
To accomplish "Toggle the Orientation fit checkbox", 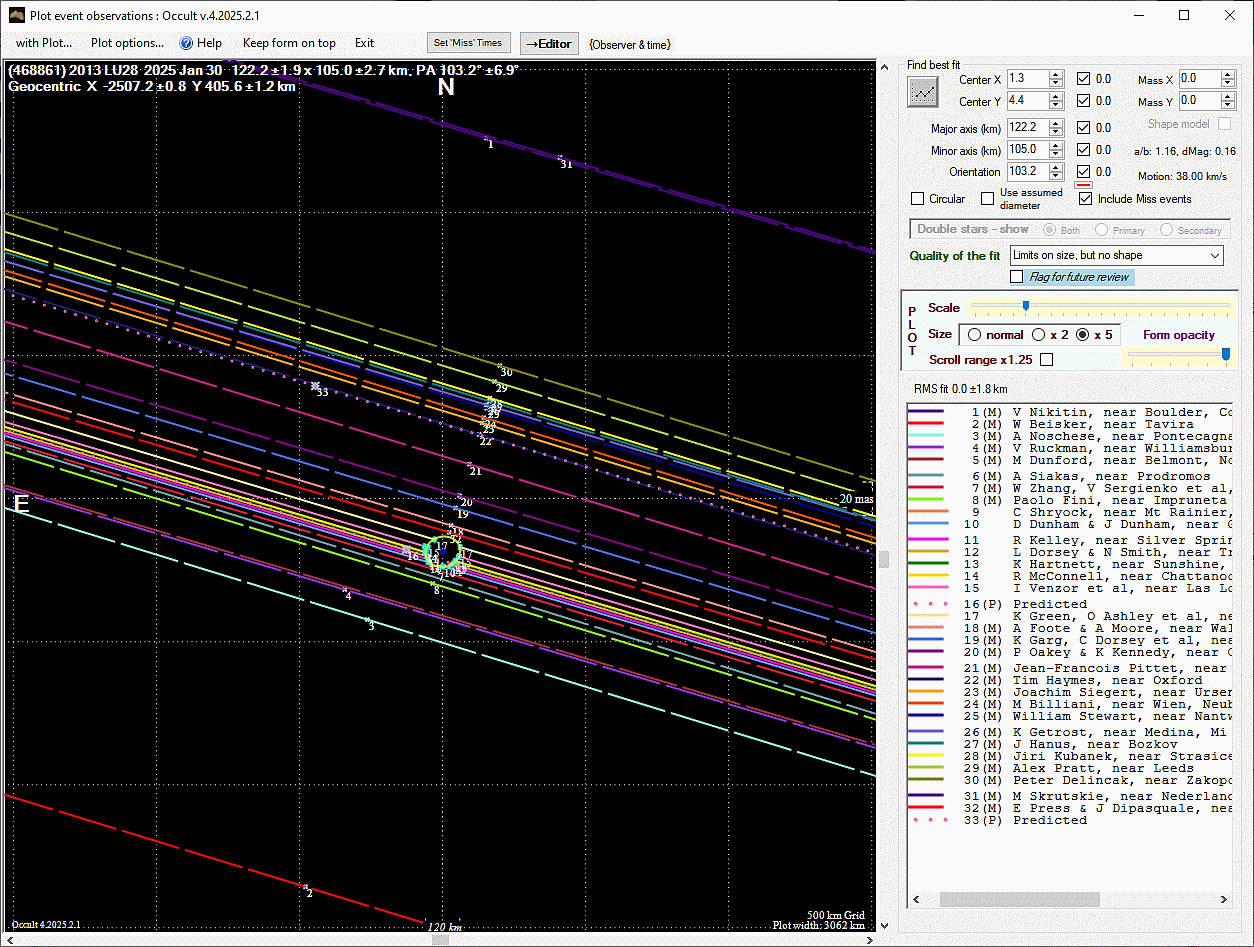I will 1084,172.
